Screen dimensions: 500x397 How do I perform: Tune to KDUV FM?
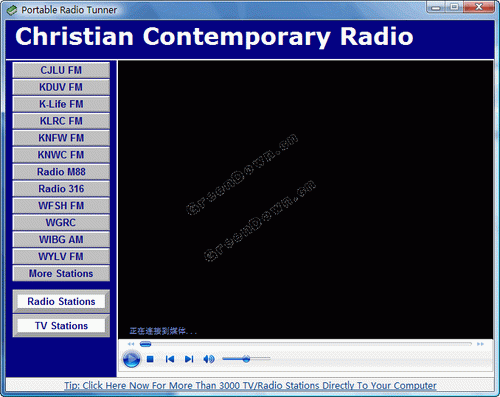click(61, 87)
